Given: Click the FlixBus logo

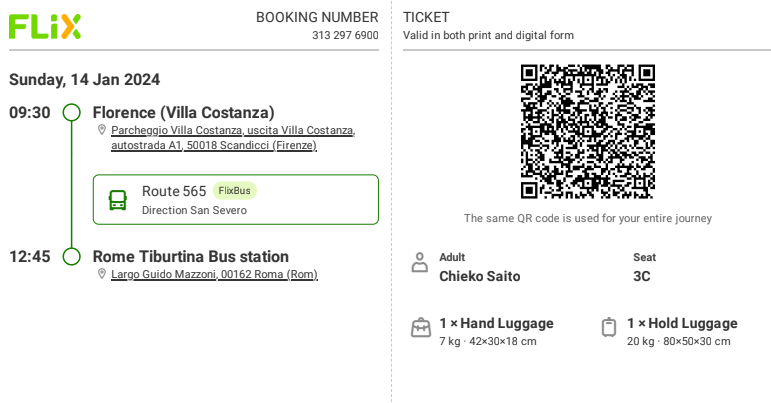Looking at the screenshot, I should 45,27.
